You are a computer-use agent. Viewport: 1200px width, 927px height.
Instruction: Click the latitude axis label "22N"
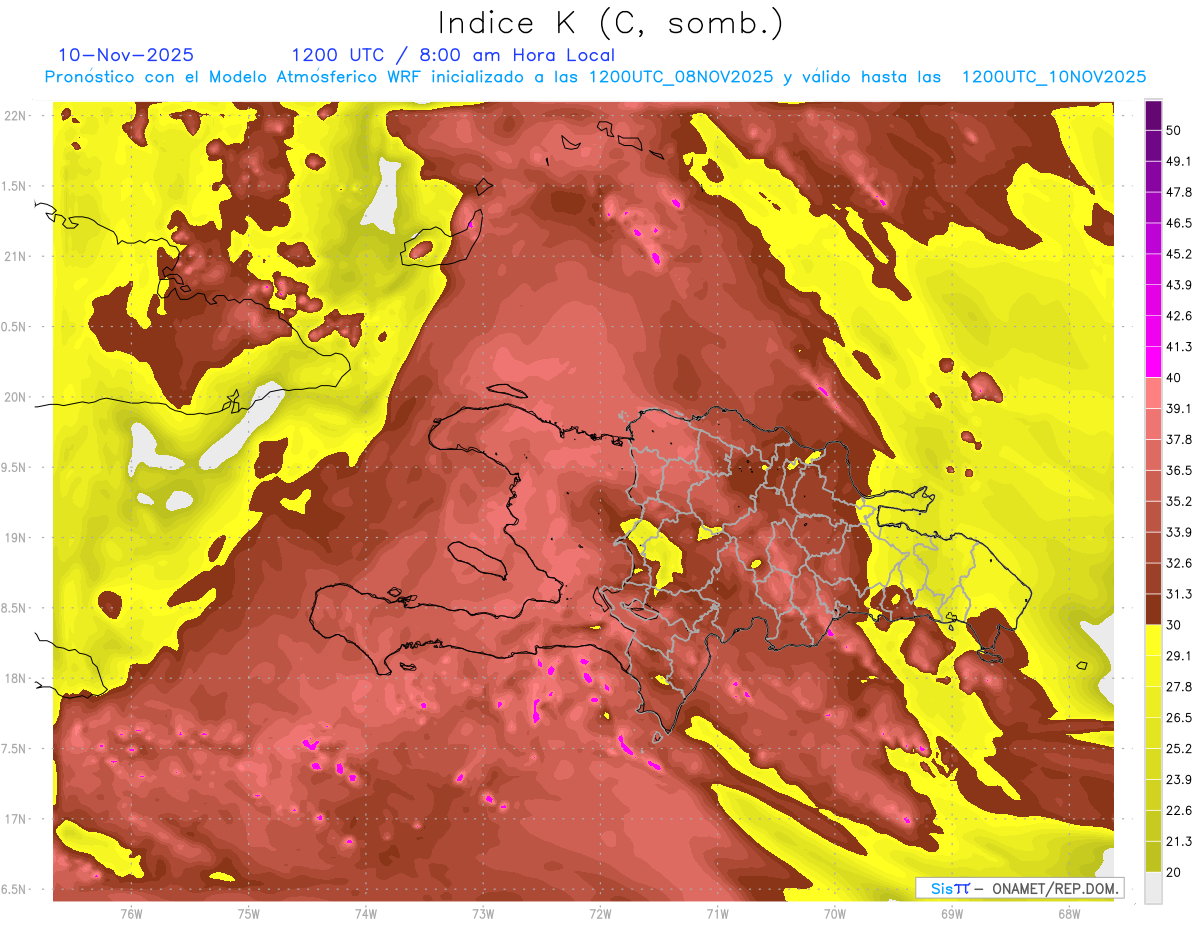pyautogui.click(x=16, y=115)
